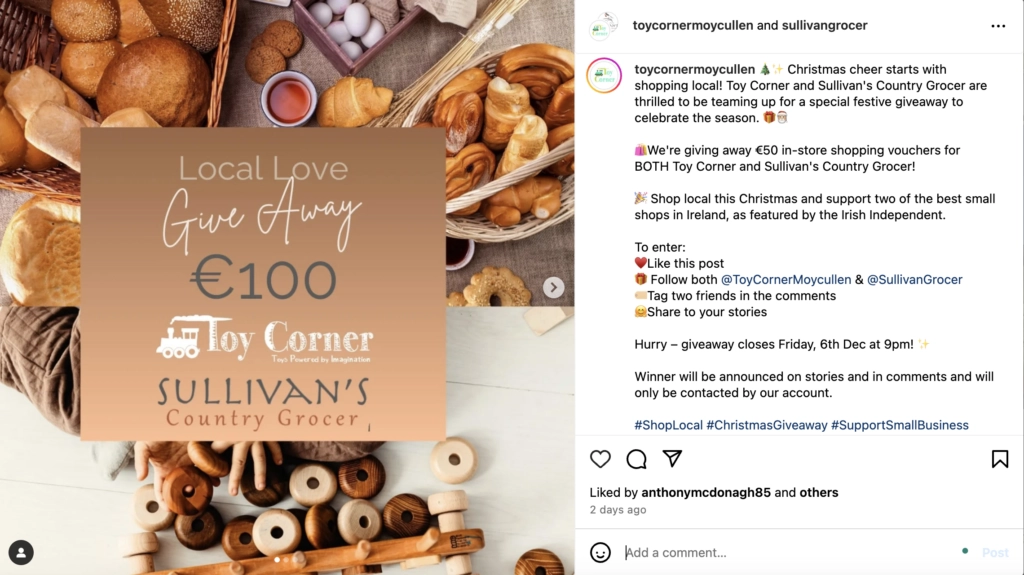Open comments with speech bubble icon
This screenshot has width=1024, height=575.
tap(636, 459)
